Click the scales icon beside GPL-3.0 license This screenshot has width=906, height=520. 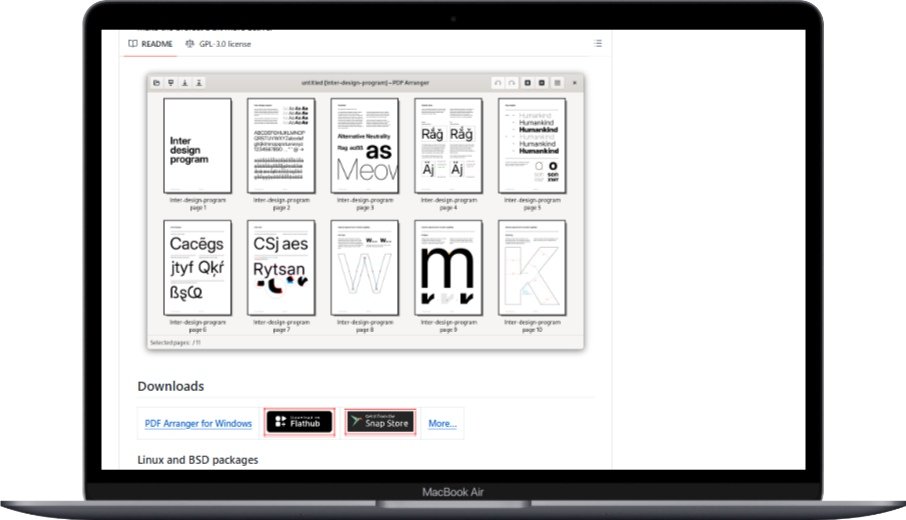pyautogui.click(x=190, y=44)
